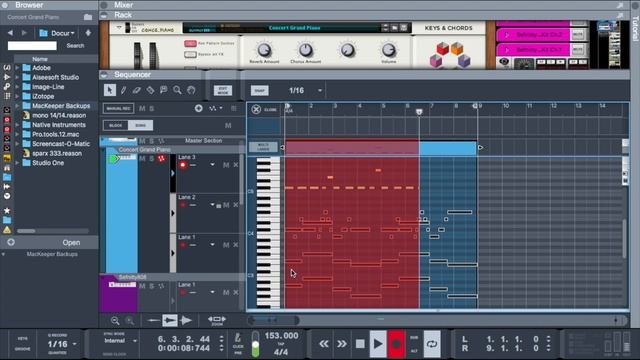The height and width of the screenshot is (360, 640).
Task: Click the Volume knob on piano
Action: (x=389, y=50)
